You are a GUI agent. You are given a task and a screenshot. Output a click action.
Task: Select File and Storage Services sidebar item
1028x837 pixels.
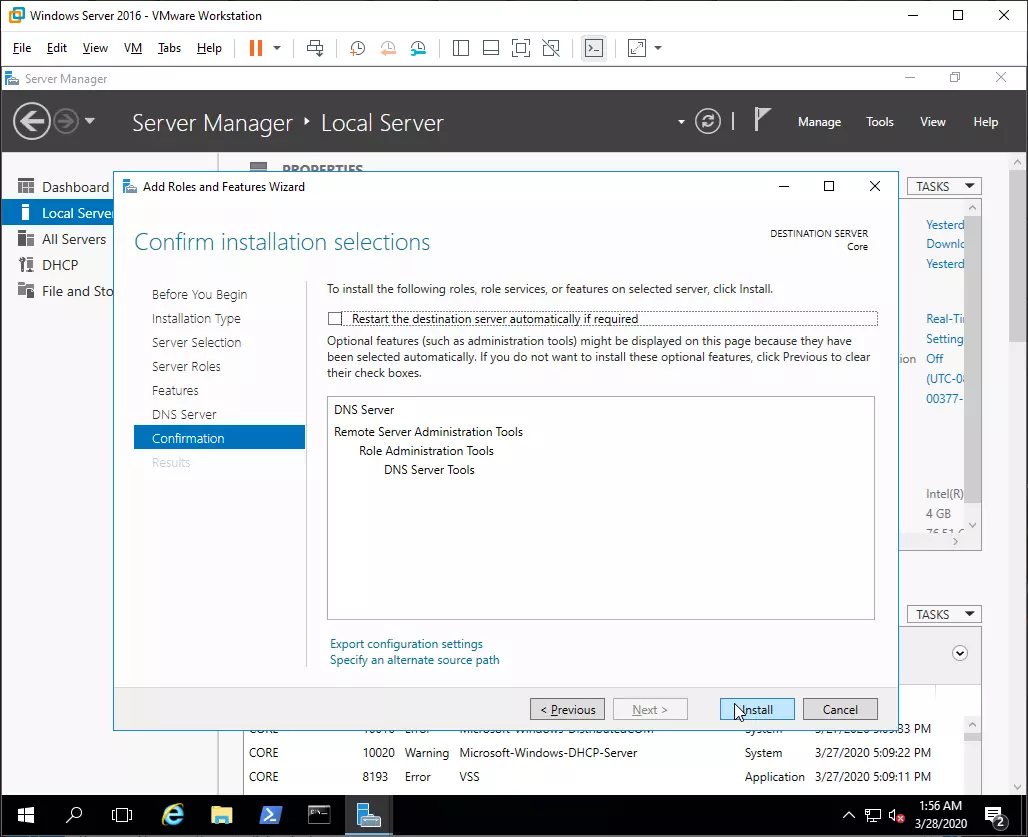click(58, 292)
